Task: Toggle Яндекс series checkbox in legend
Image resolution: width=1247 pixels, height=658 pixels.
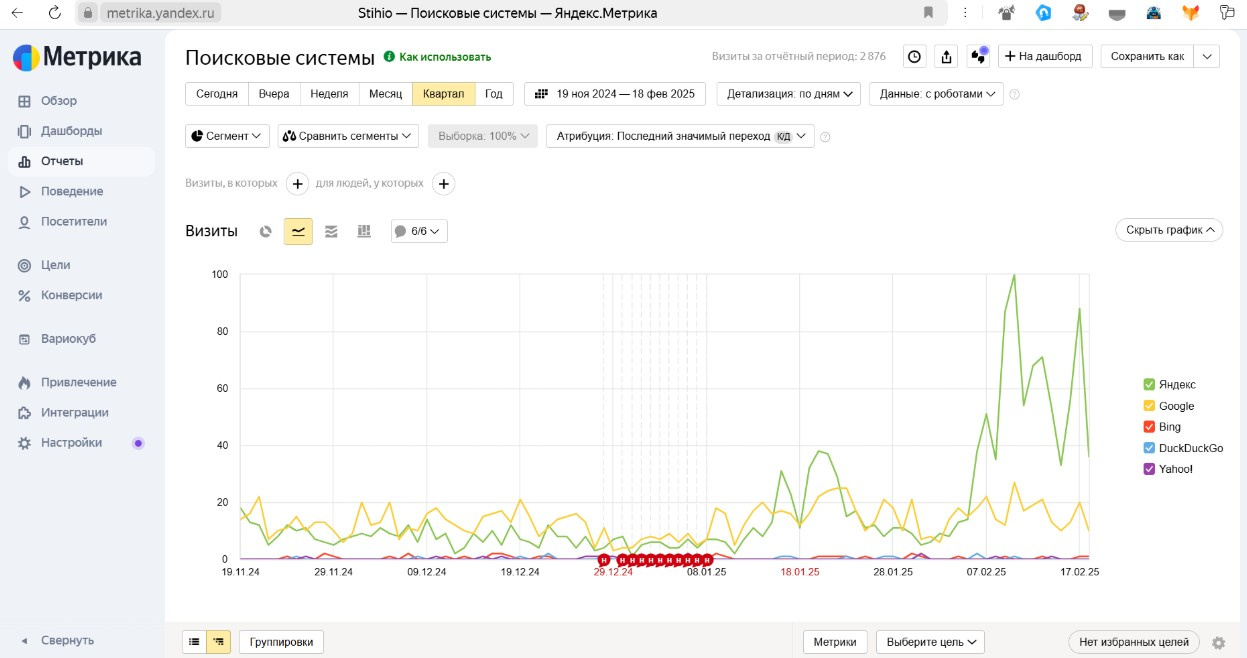Action: (x=1149, y=385)
